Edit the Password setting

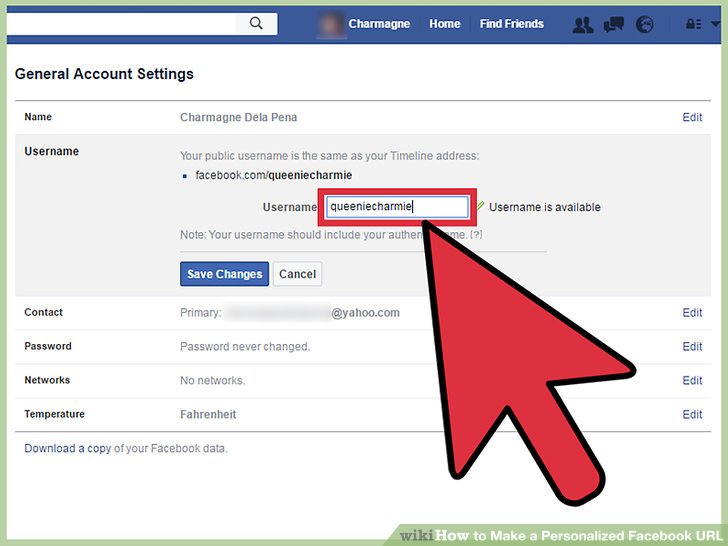pyautogui.click(x=692, y=347)
